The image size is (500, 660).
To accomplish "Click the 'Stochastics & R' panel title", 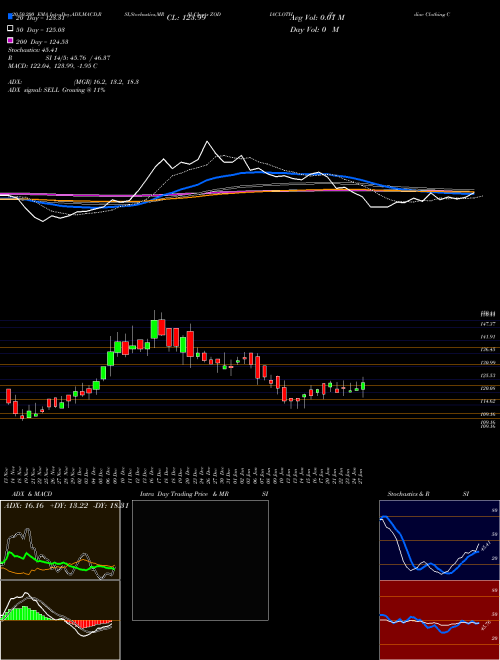I will 409,494.
